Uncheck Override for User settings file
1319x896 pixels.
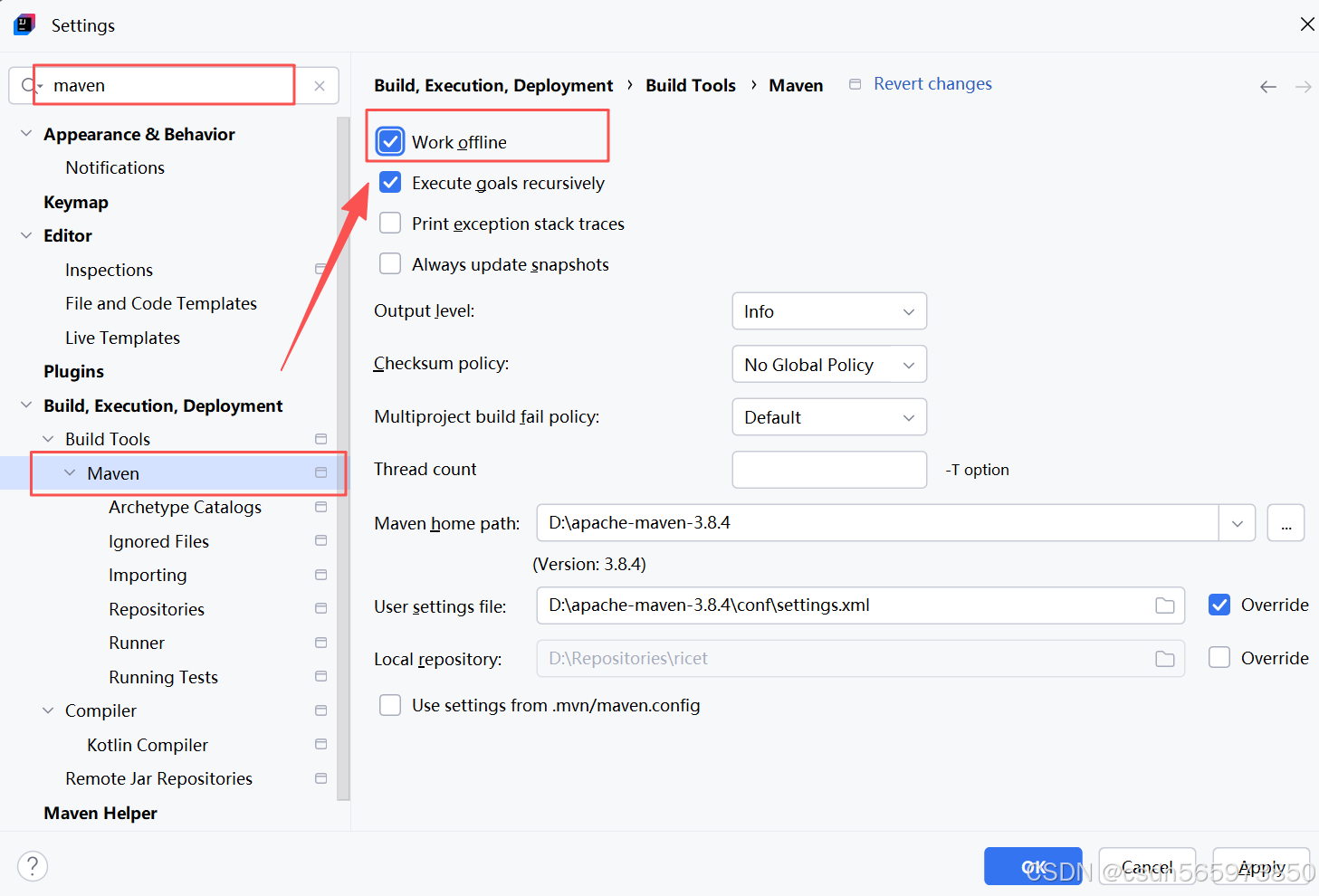pos(1219,605)
